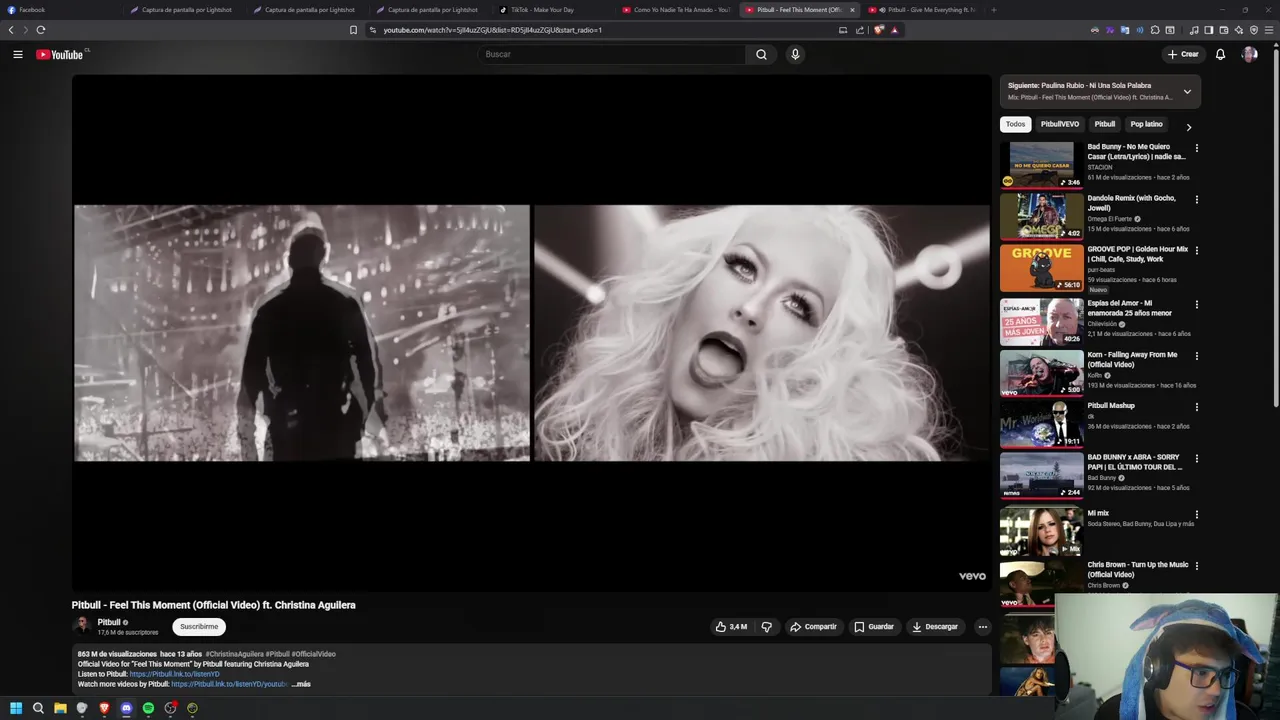Focus the Buscar search field

coord(612,54)
